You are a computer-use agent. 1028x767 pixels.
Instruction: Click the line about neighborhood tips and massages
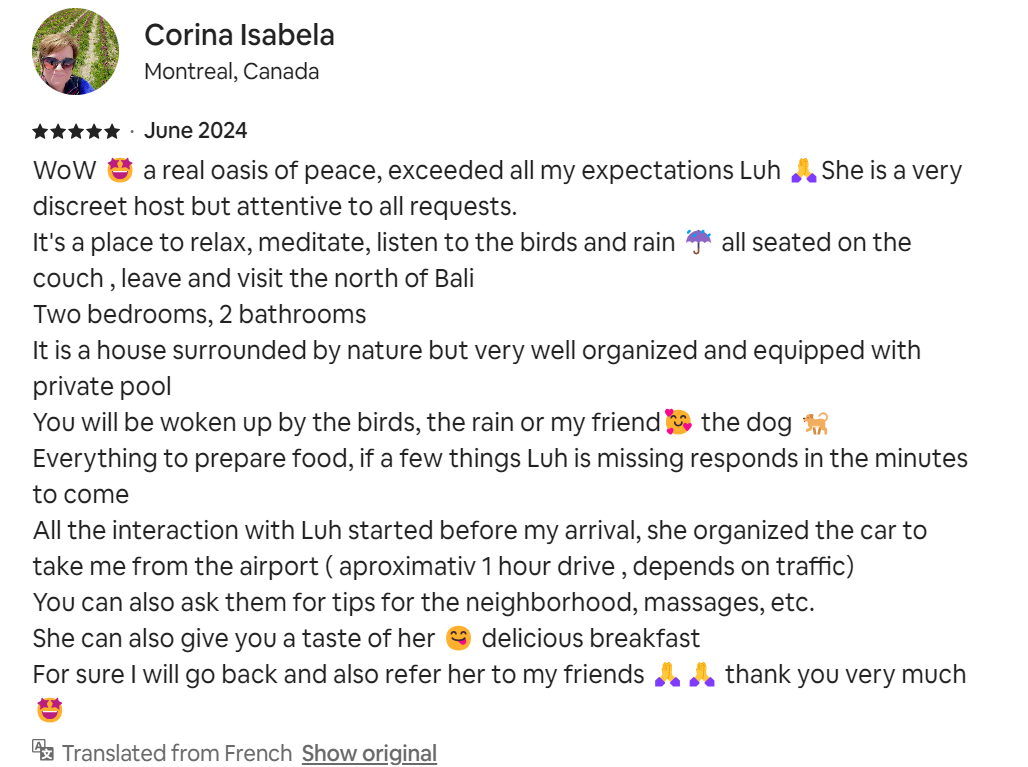pyautogui.click(x=423, y=603)
